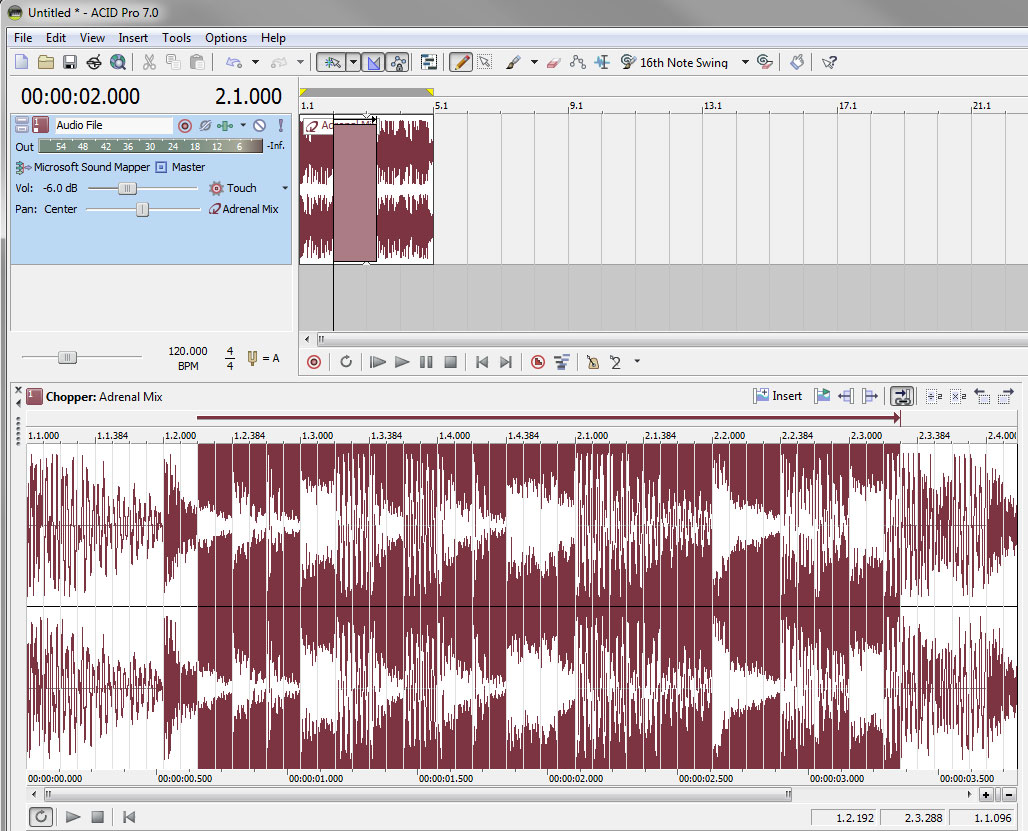Click the Cut scissors icon
This screenshot has height=831, width=1028.
(x=149, y=62)
